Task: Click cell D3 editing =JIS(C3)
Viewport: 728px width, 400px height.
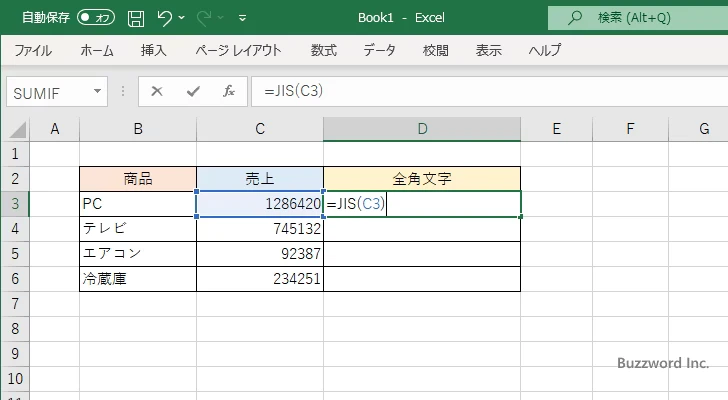Action: pyautogui.click(x=422, y=204)
